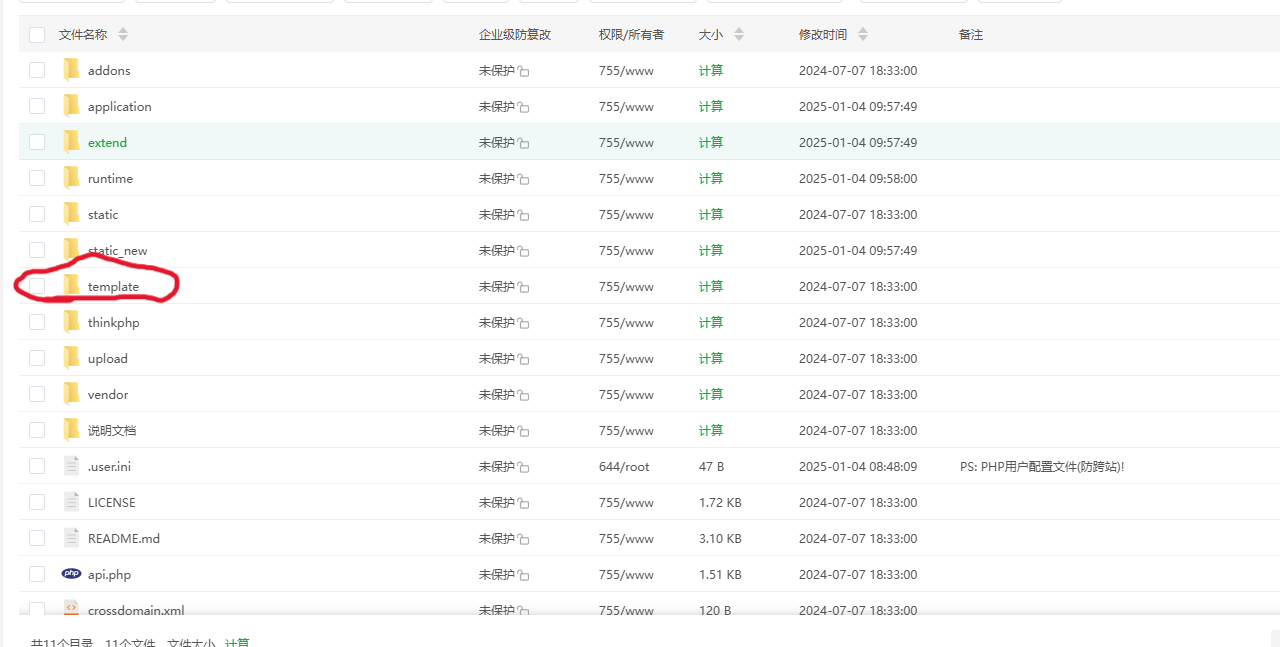Image resolution: width=1280 pixels, height=647 pixels.
Task: Toggle the select-all checkbox in the header row
Action: point(36,33)
